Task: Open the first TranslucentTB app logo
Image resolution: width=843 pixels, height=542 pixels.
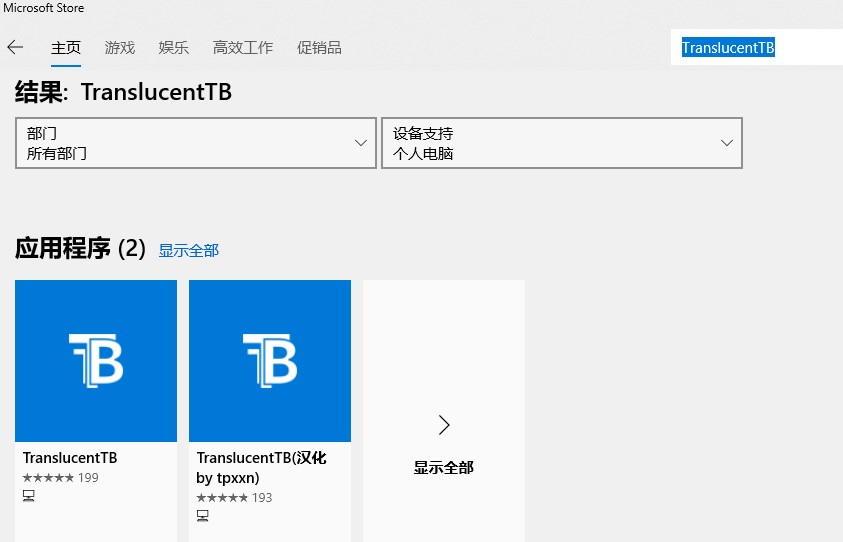Action: pos(96,360)
